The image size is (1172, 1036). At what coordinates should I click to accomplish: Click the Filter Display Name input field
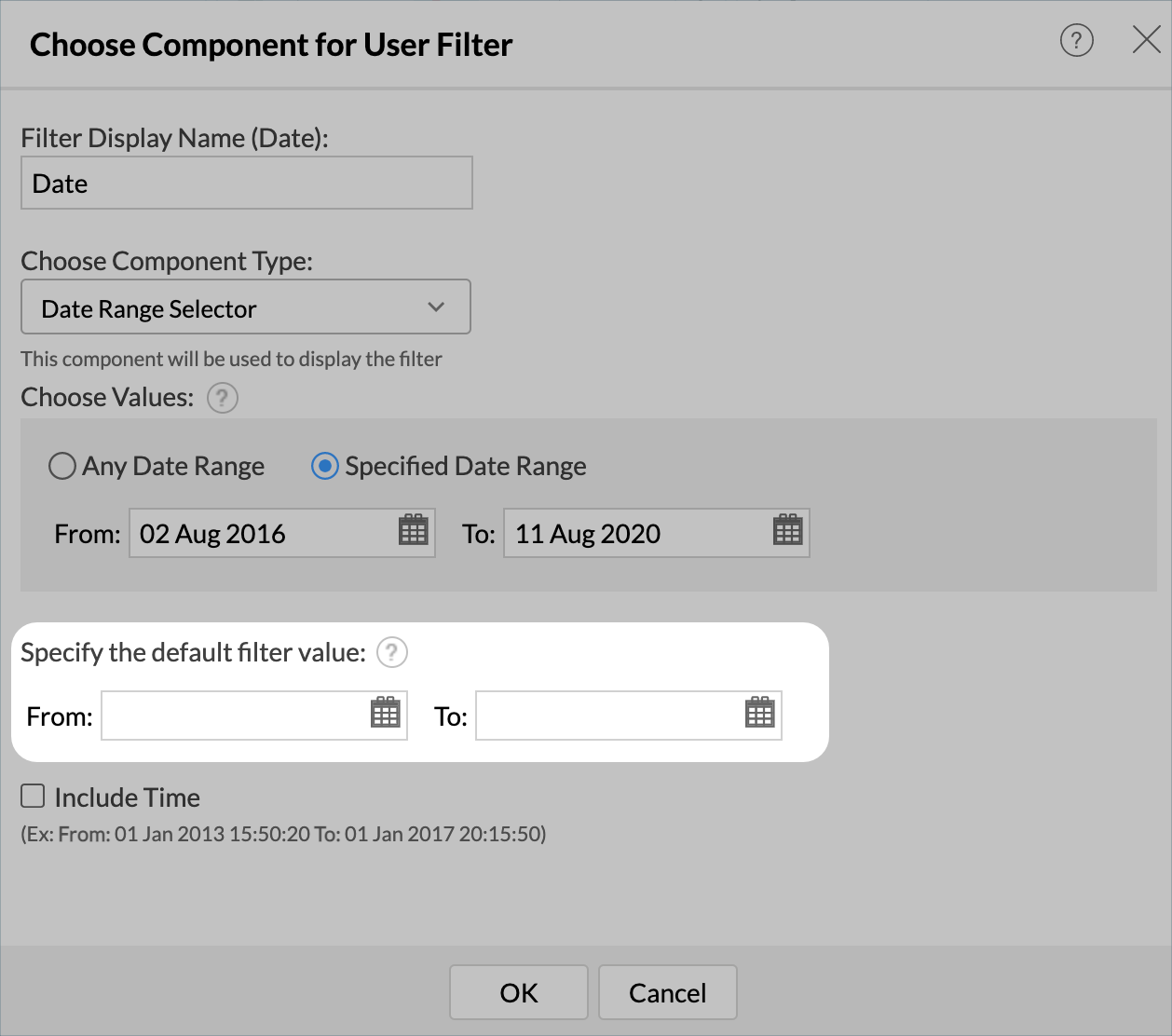[x=247, y=183]
